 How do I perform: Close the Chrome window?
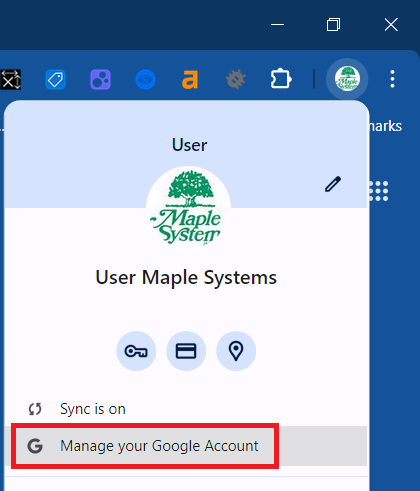pos(391,24)
